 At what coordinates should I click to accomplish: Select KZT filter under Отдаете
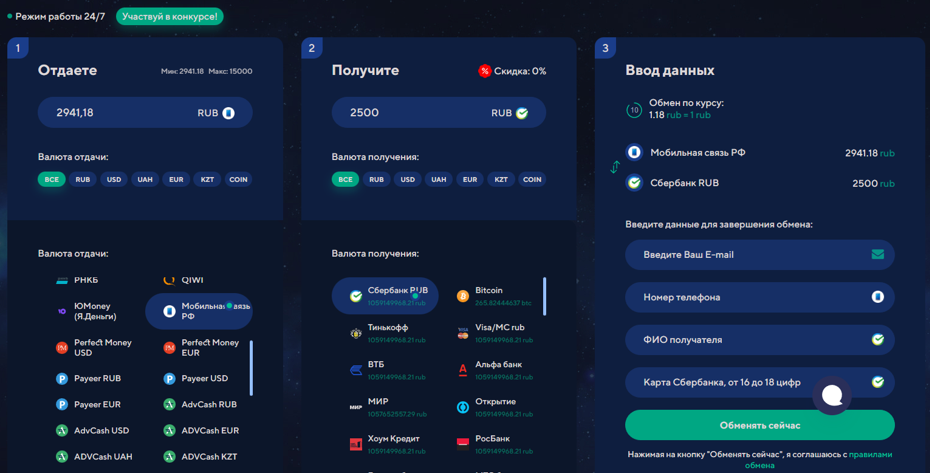click(x=207, y=179)
